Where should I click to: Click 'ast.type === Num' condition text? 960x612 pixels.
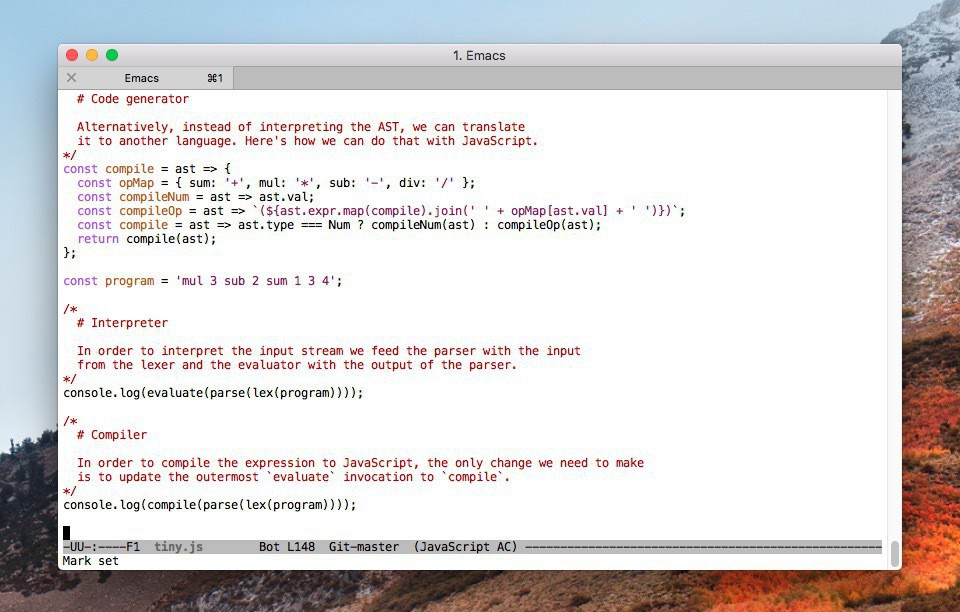coord(294,225)
